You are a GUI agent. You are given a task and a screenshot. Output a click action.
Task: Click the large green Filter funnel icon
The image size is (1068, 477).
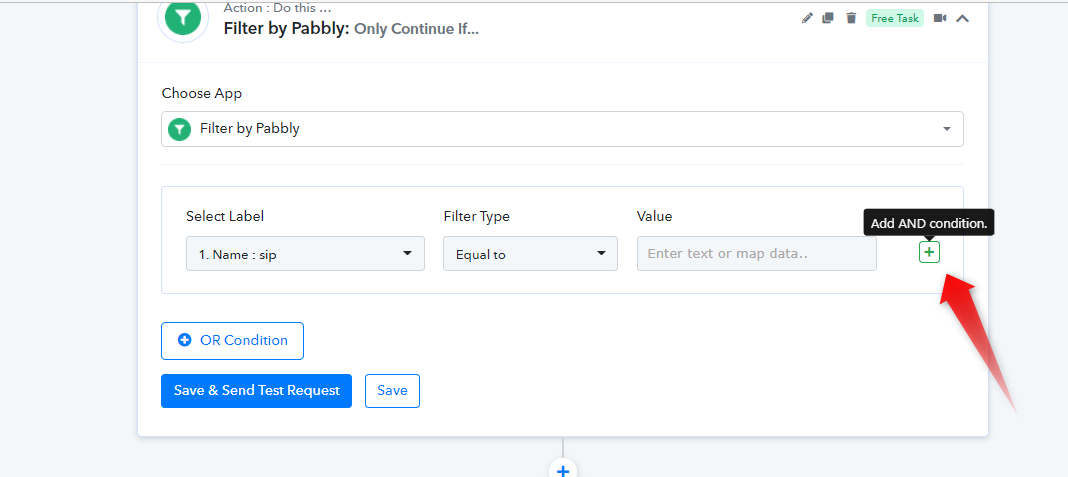point(183,17)
